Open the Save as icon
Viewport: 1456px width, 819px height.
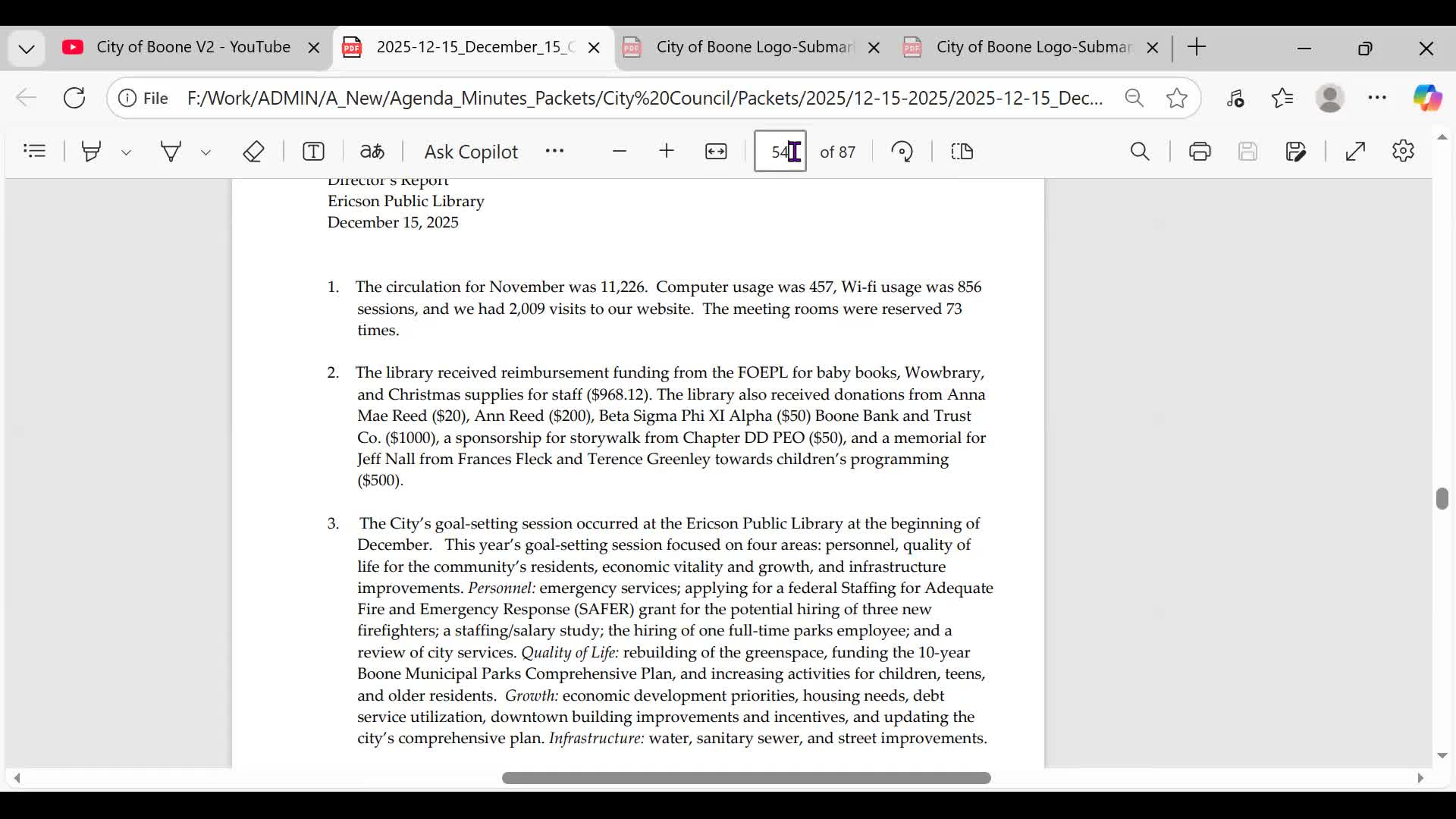coord(1296,151)
